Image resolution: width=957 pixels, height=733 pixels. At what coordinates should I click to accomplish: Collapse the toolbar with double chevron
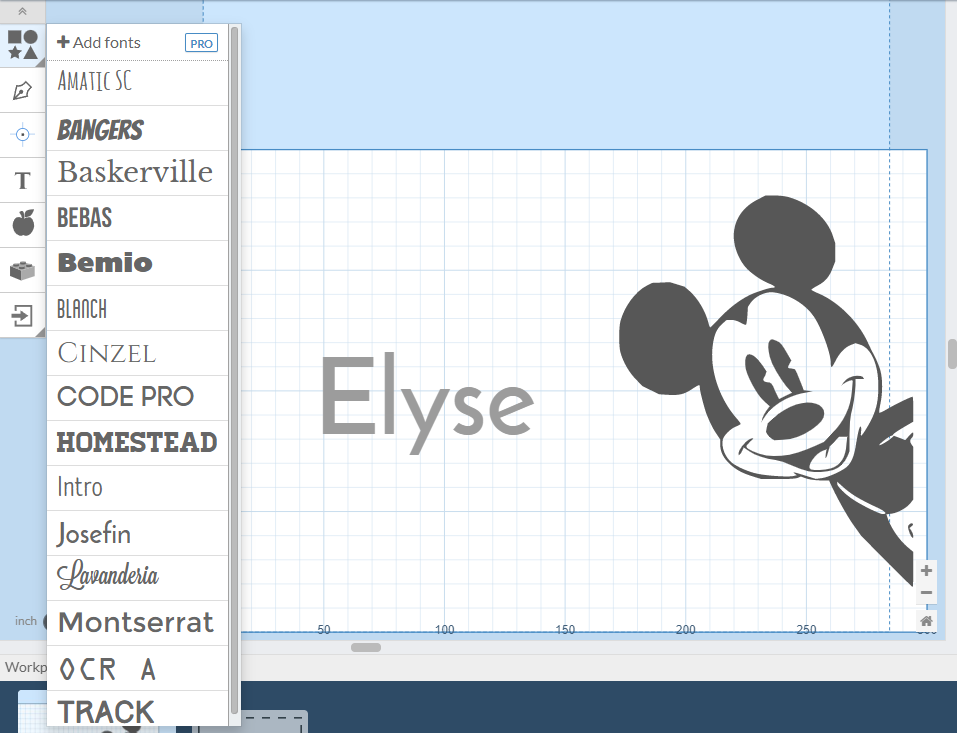[x=23, y=11]
